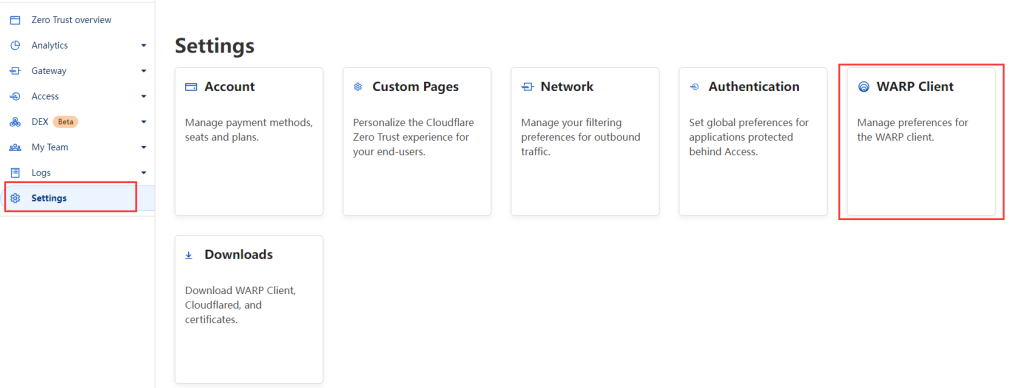Screen dimensions: 1024x388
Task: Open the Network settings card
Action: [x=585, y=141]
